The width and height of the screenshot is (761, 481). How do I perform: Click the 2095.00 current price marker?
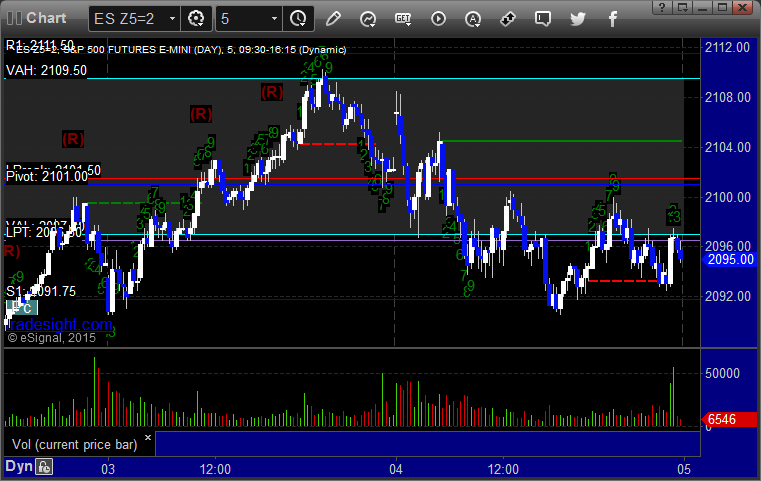(x=729, y=259)
